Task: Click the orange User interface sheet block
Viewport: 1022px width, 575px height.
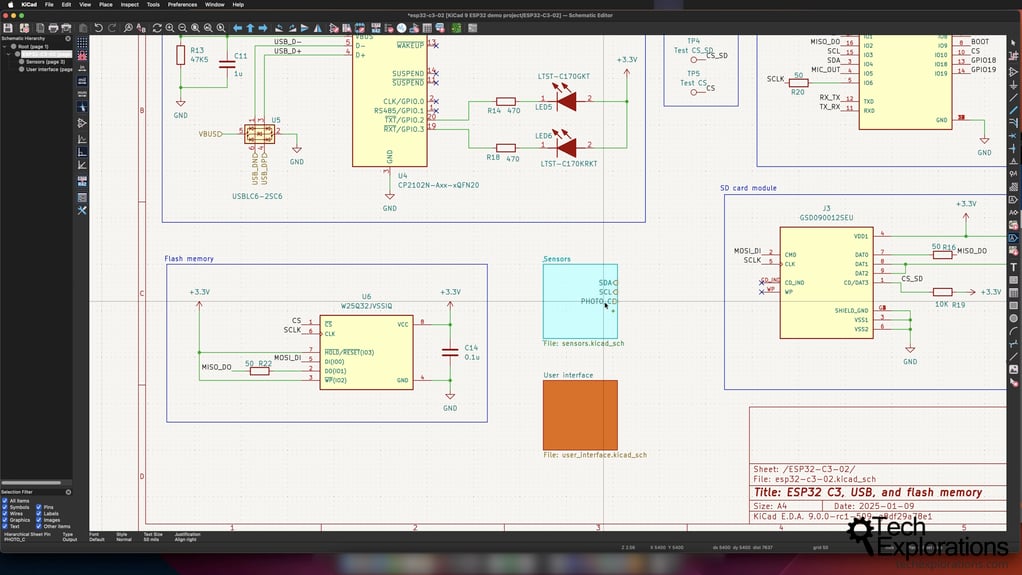Action: pos(580,414)
